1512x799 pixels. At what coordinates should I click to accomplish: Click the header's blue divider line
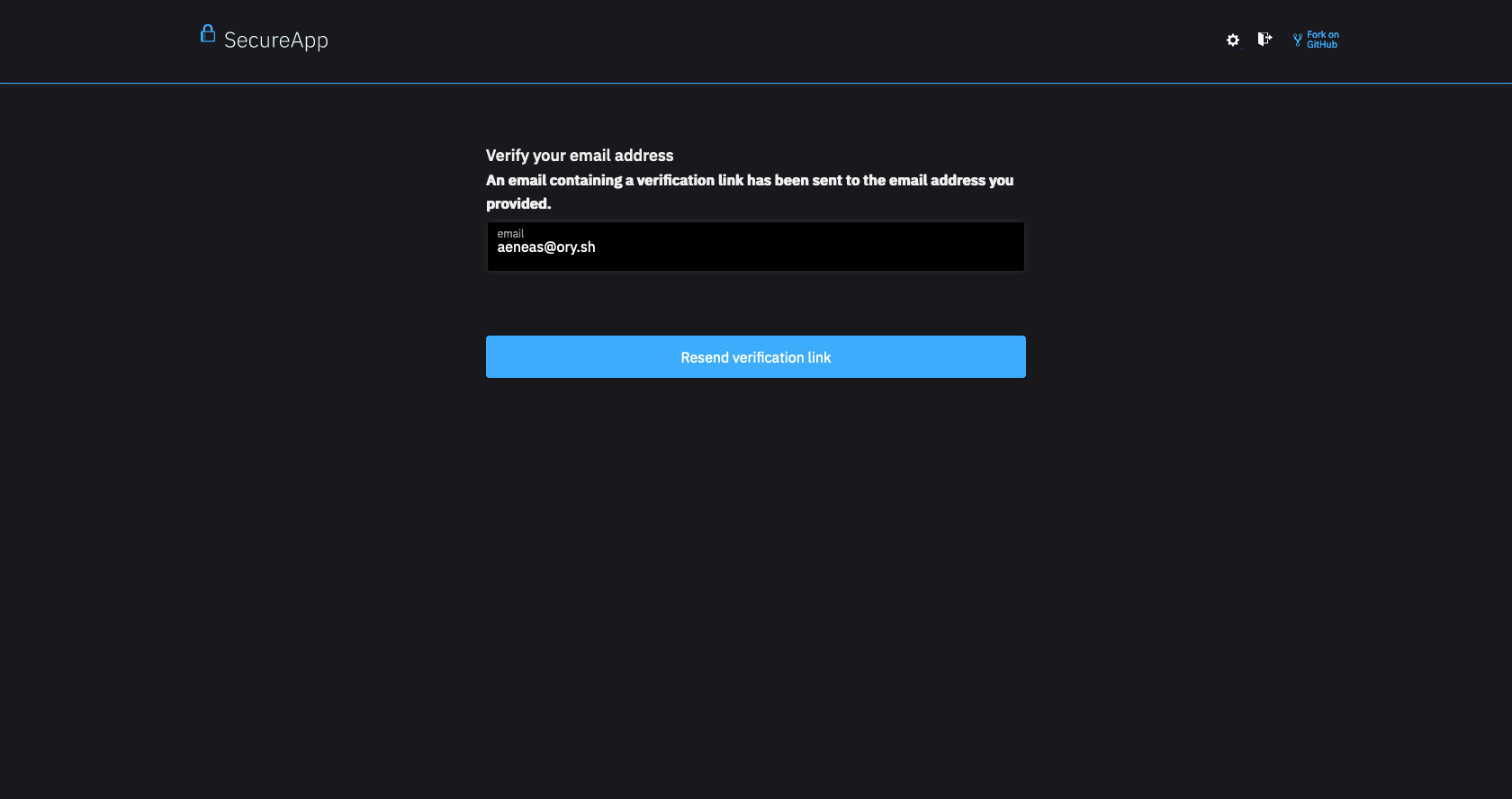point(756,83)
